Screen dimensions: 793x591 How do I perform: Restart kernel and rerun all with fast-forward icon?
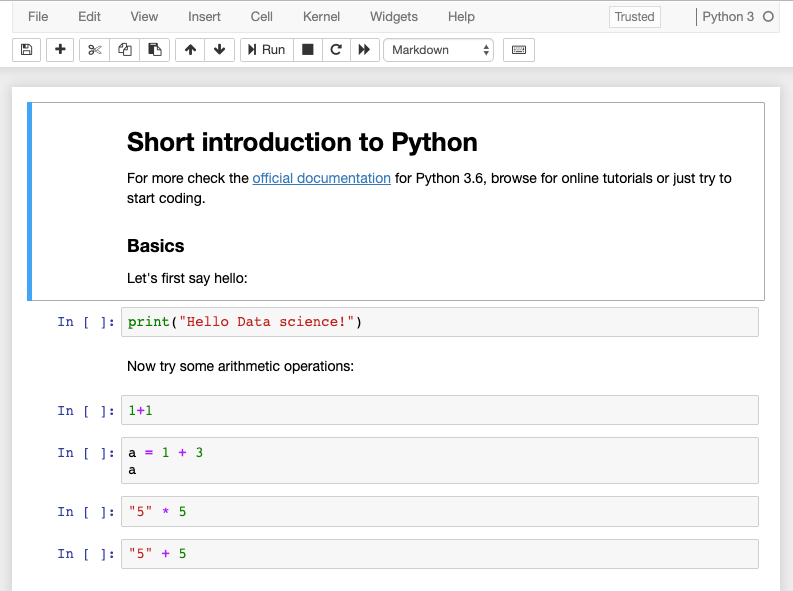(364, 50)
